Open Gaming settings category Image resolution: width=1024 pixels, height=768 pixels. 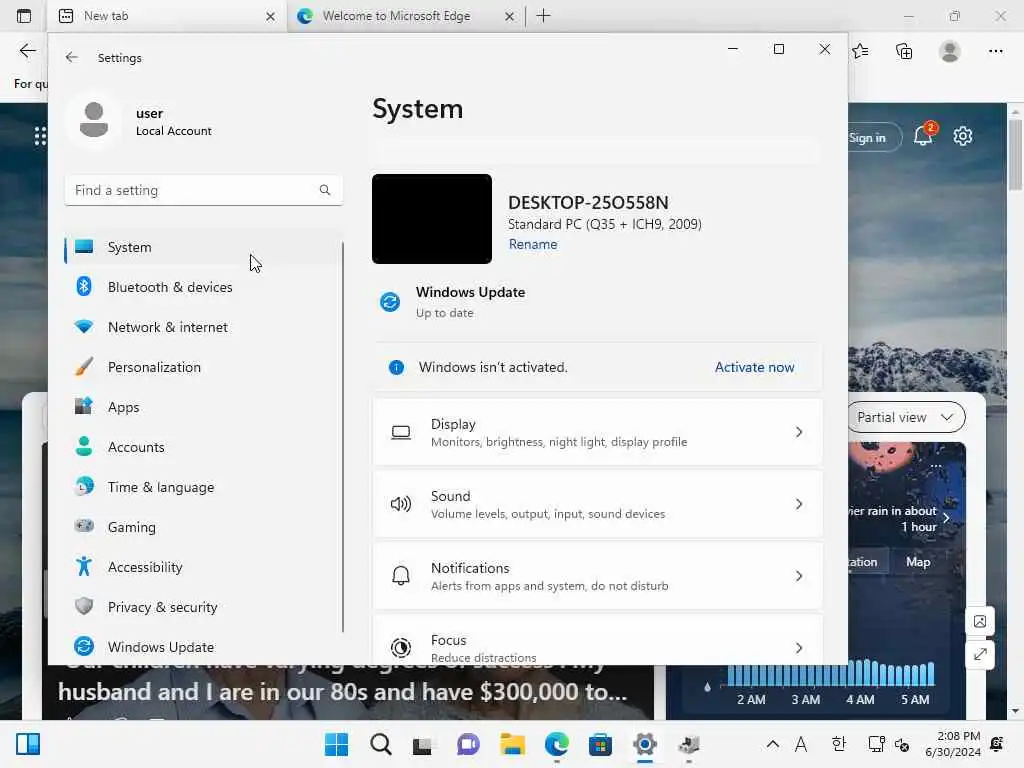point(202,527)
